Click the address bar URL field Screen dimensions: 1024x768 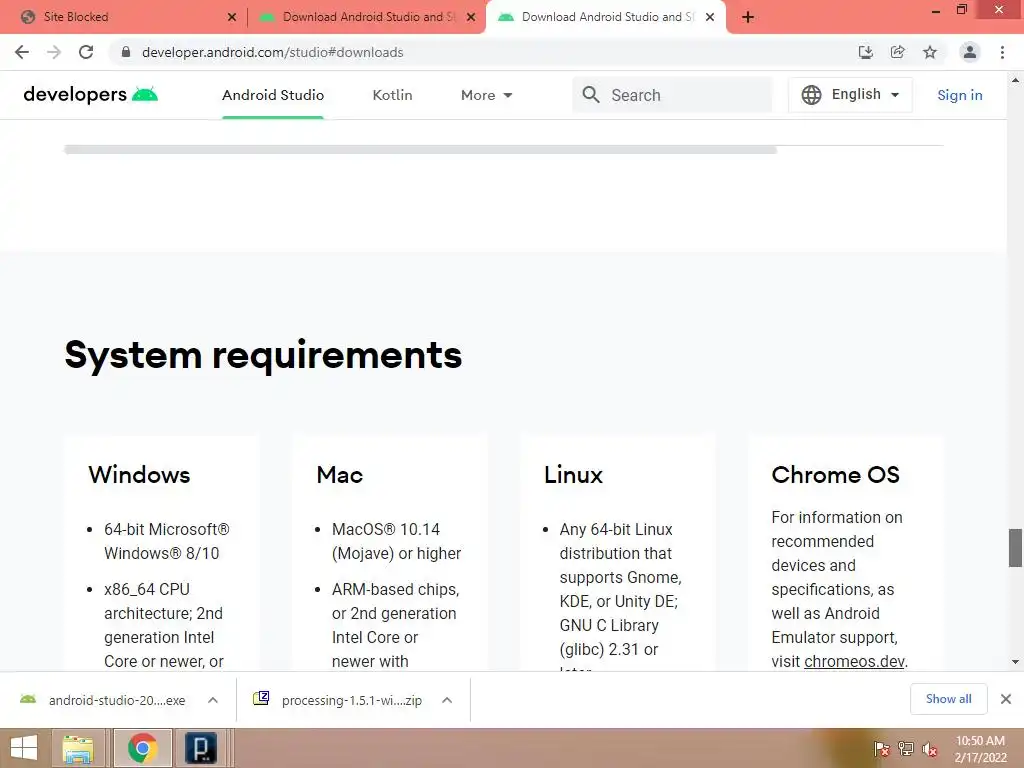(483, 52)
